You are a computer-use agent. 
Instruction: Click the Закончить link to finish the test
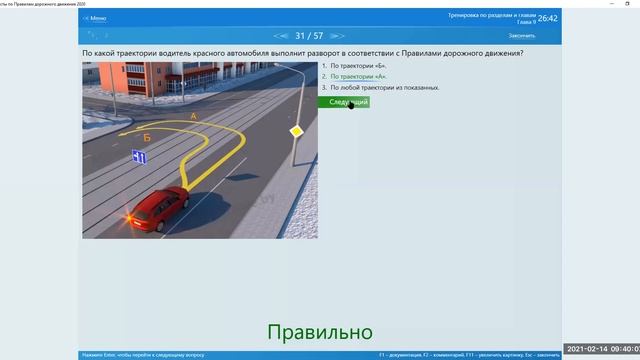(x=522, y=36)
